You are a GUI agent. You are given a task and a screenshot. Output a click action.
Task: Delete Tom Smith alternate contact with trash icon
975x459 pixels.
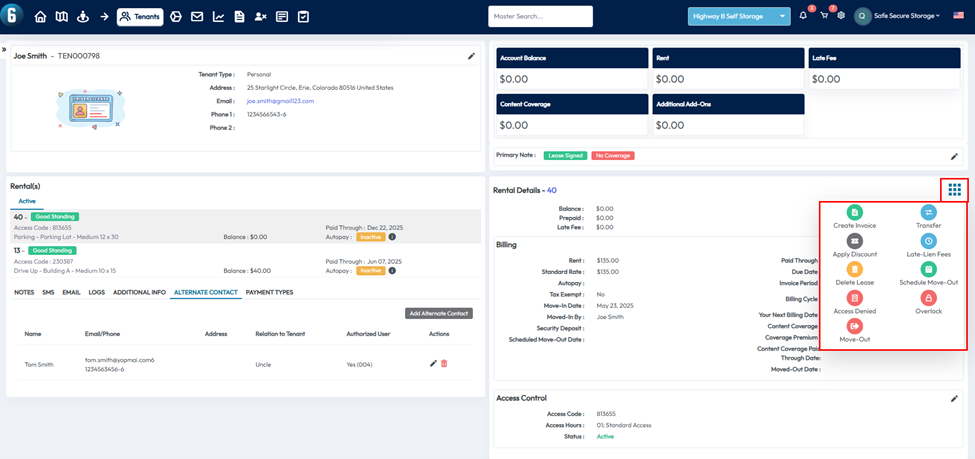[x=444, y=364]
